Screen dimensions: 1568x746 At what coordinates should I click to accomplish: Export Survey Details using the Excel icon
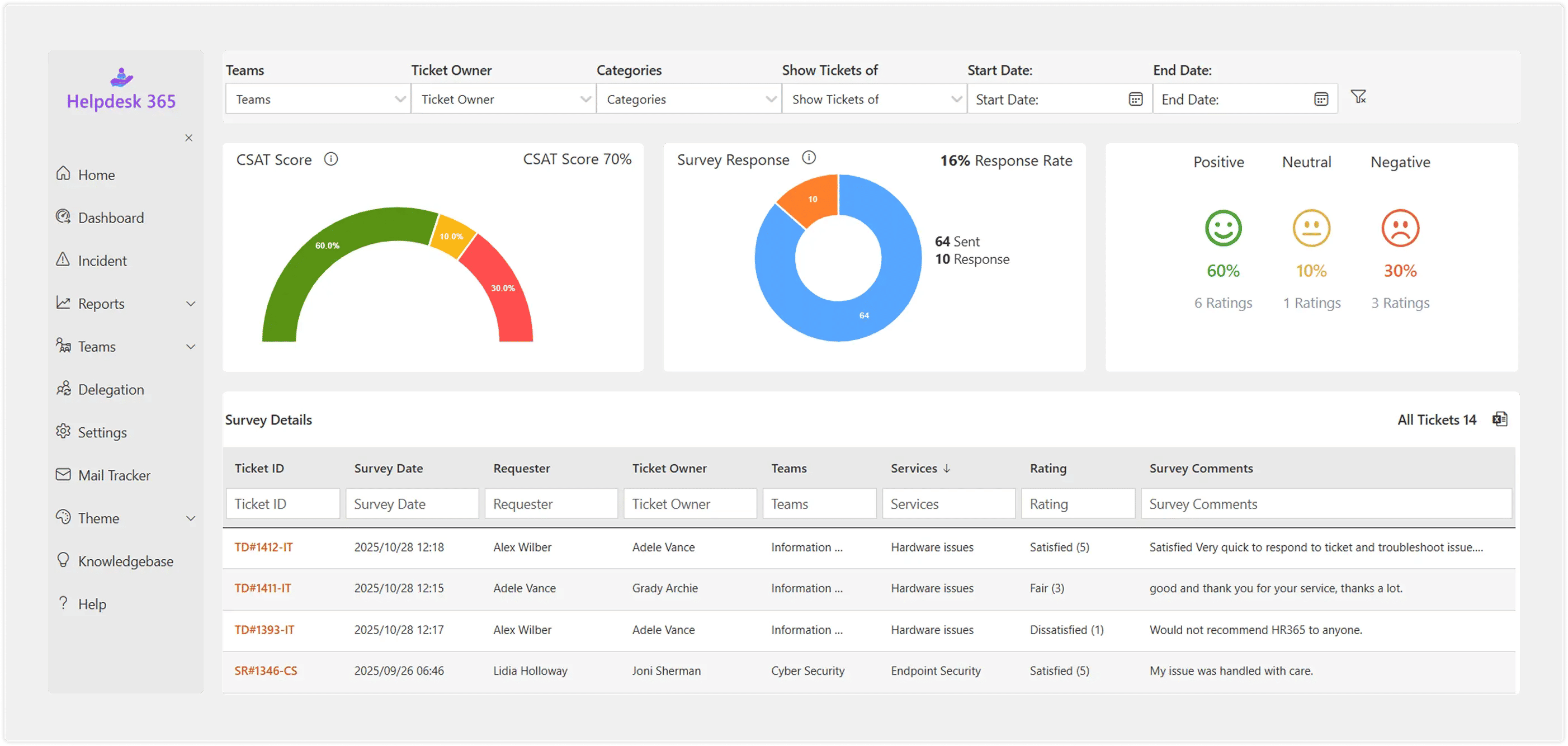(x=1500, y=419)
